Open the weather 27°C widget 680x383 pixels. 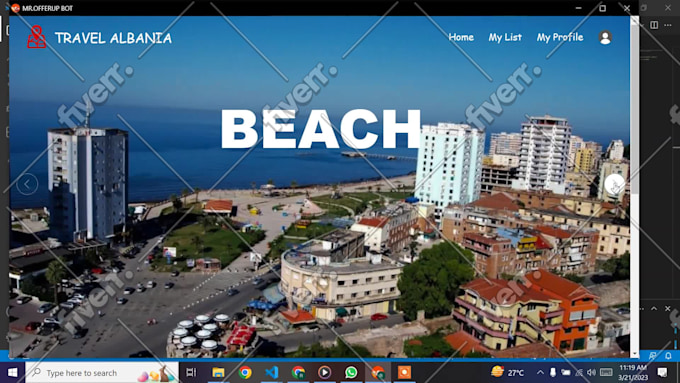click(507, 372)
